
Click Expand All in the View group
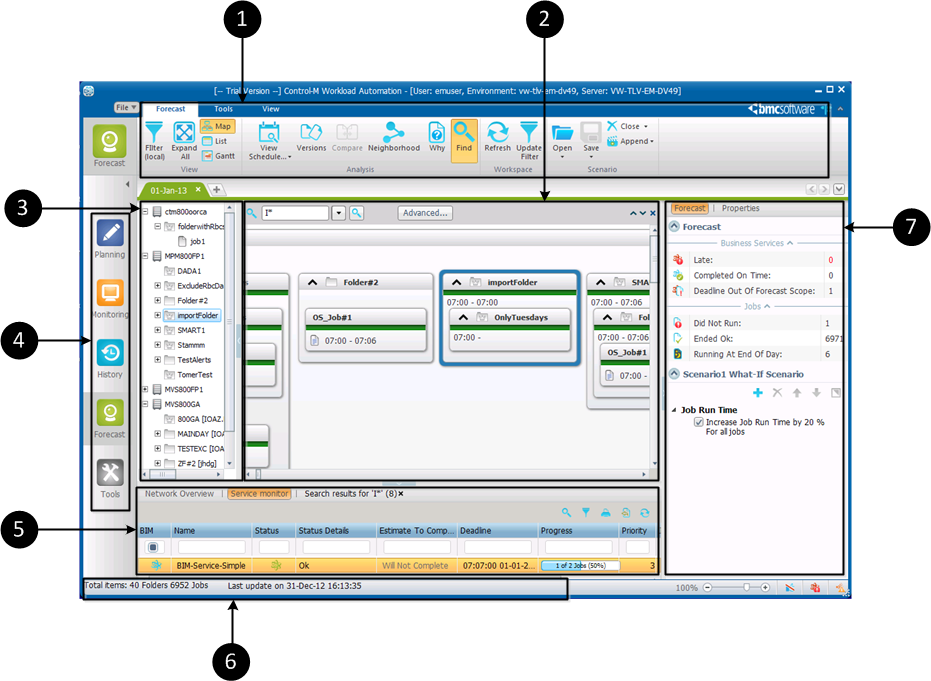pyautogui.click(x=184, y=132)
